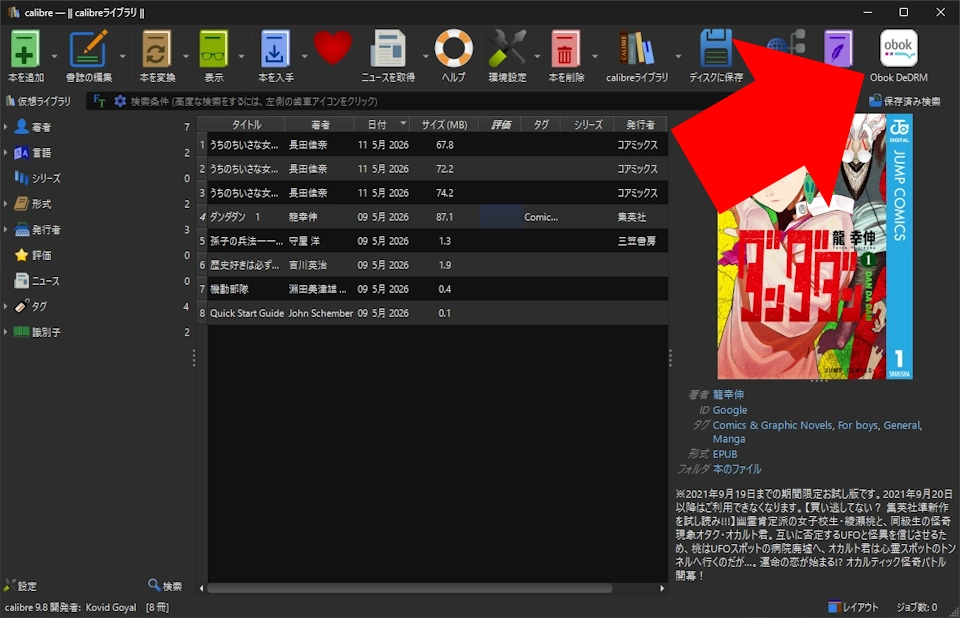Screen dimensions: 960x618
Task: Click the horizontal scrollbar of book list
Action: coord(409,588)
